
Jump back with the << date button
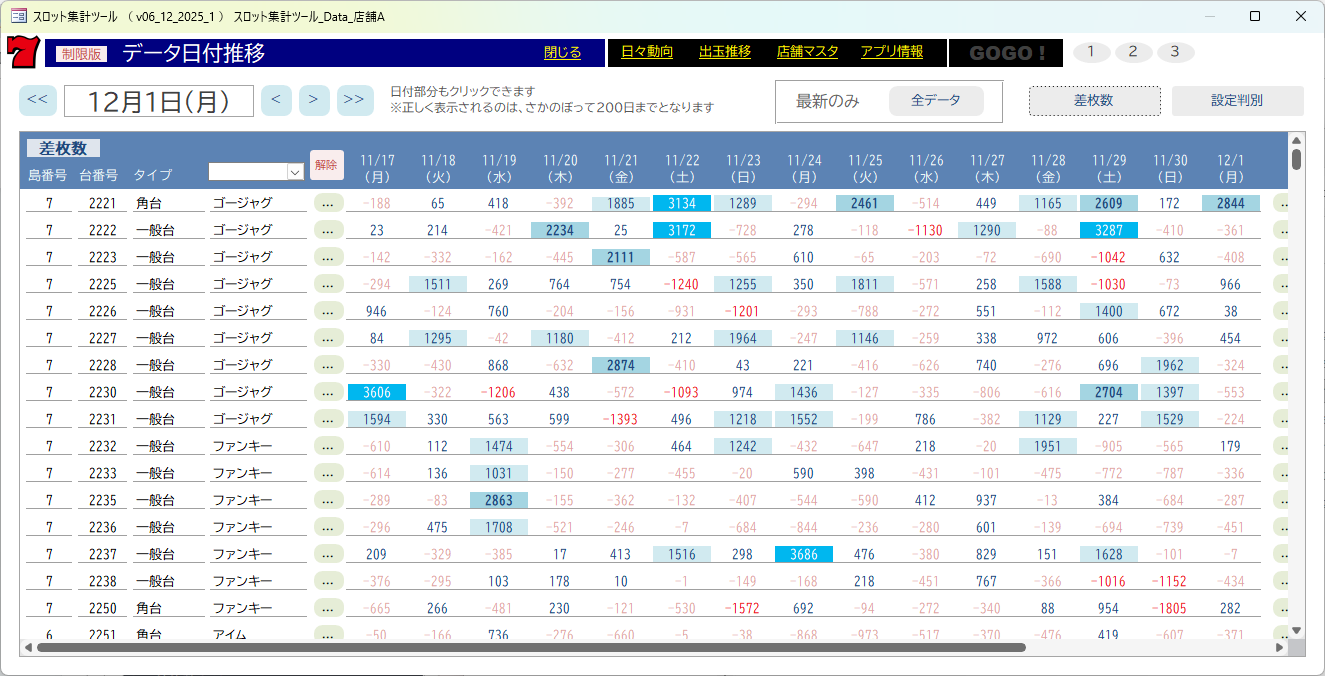(37, 100)
